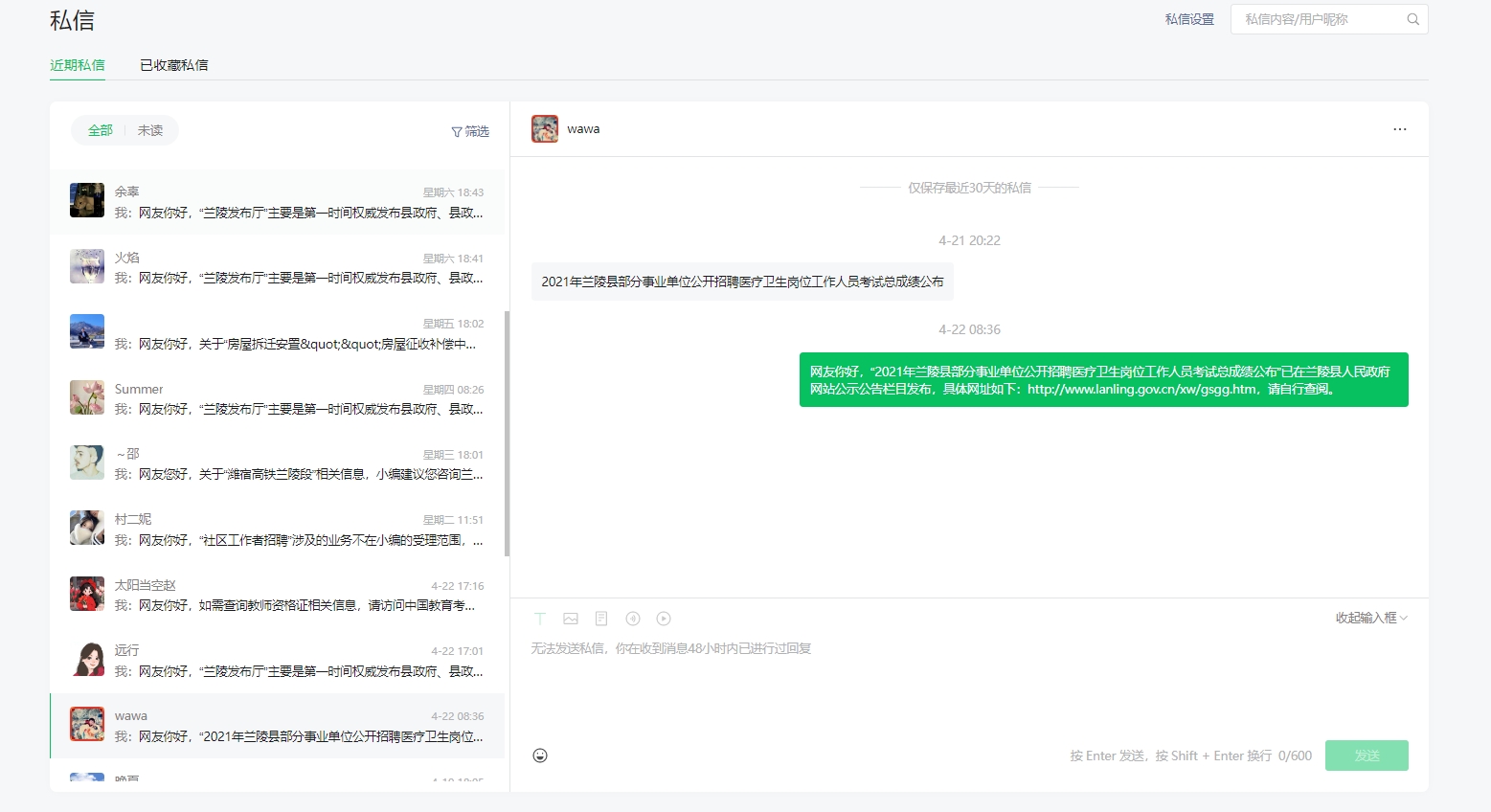This screenshot has width=1491, height=812.
Task: Select the wawa conversation preview text
Action: click(299, 736)
